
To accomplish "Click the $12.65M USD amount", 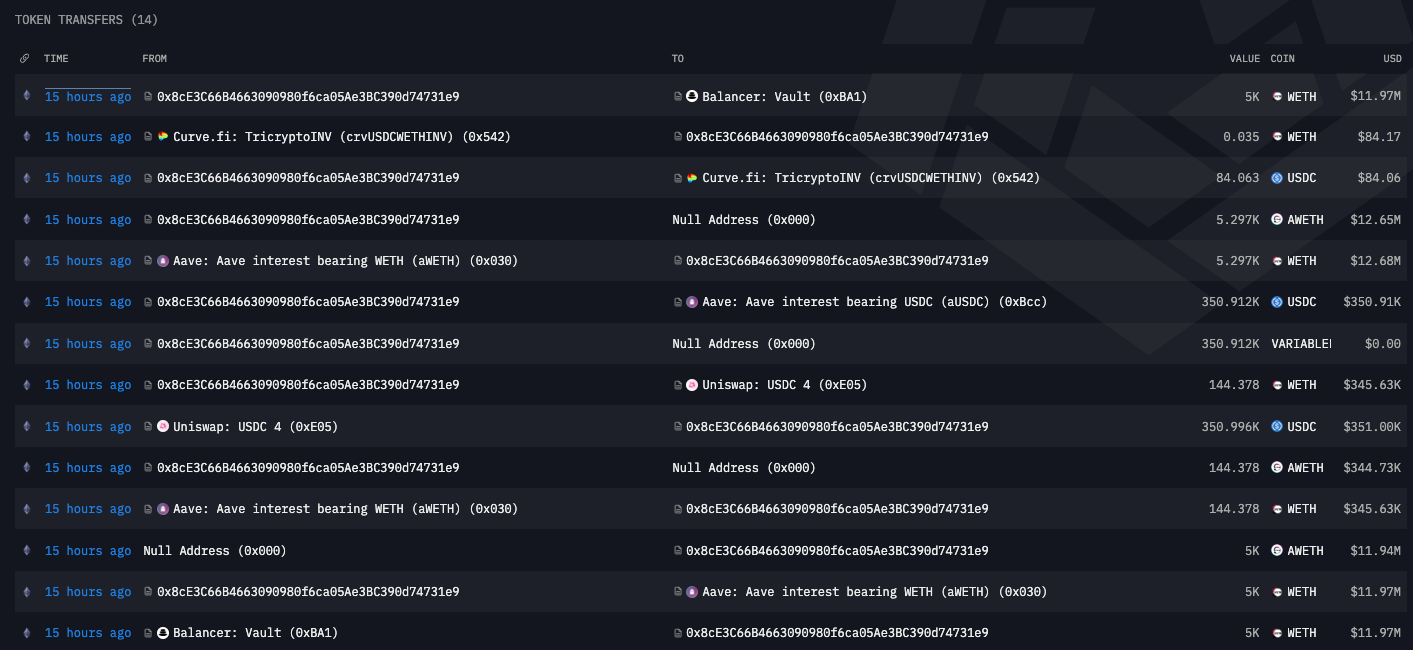I will 1375,220.
